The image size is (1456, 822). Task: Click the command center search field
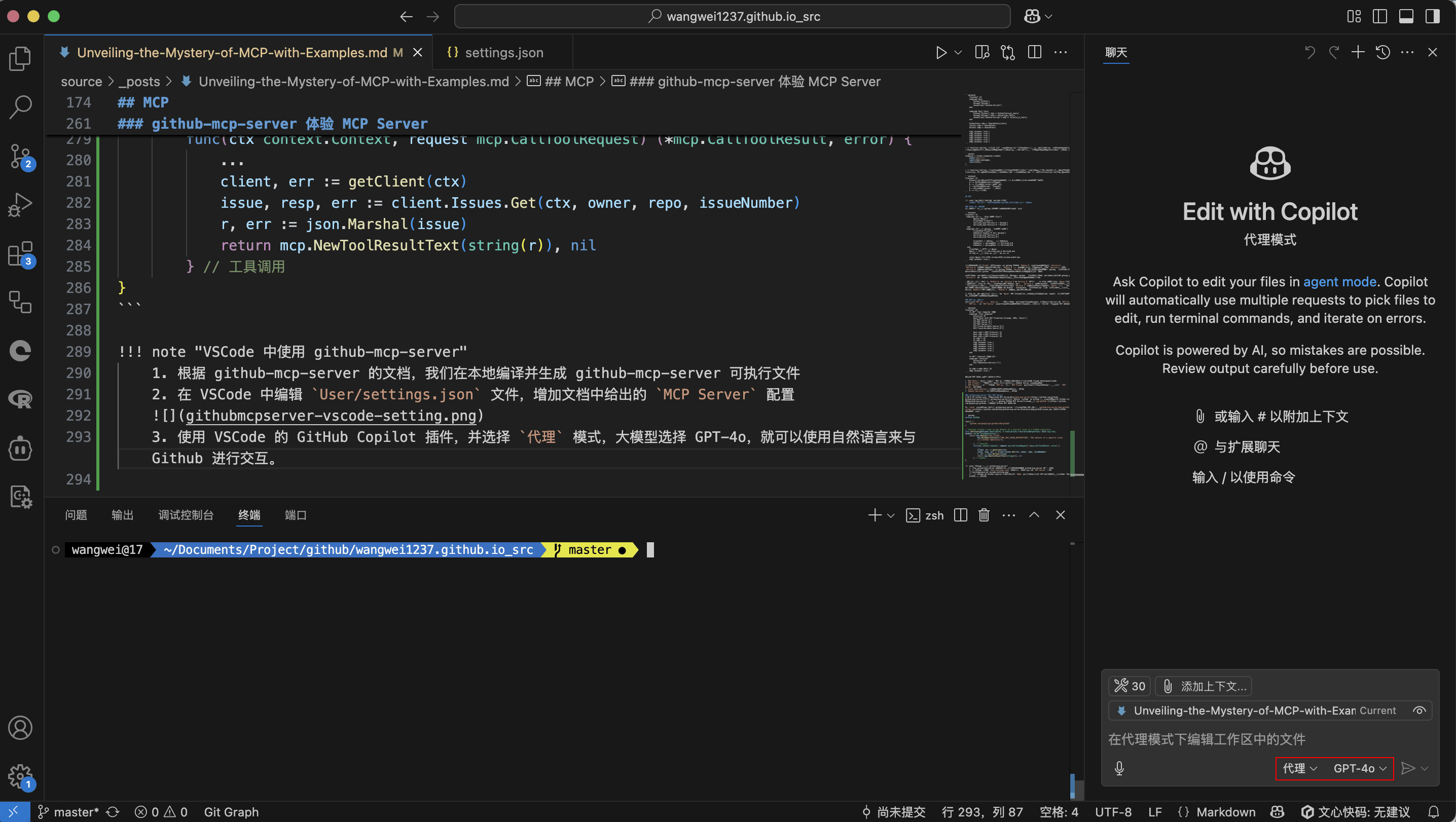tap(733, 16)
